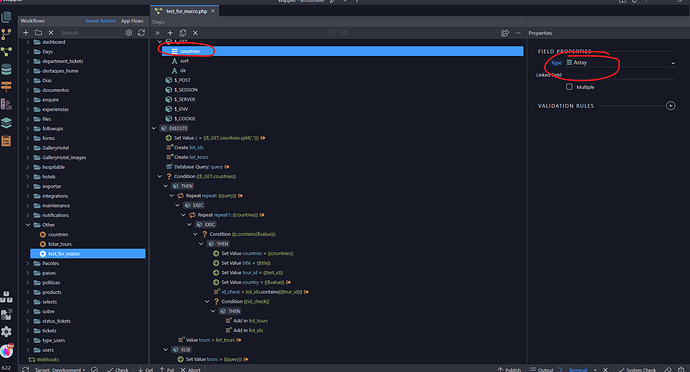Click the Wappler Pro account avatar
The width and height of the screenshot is (690, 372).
(x=7, y=351)
